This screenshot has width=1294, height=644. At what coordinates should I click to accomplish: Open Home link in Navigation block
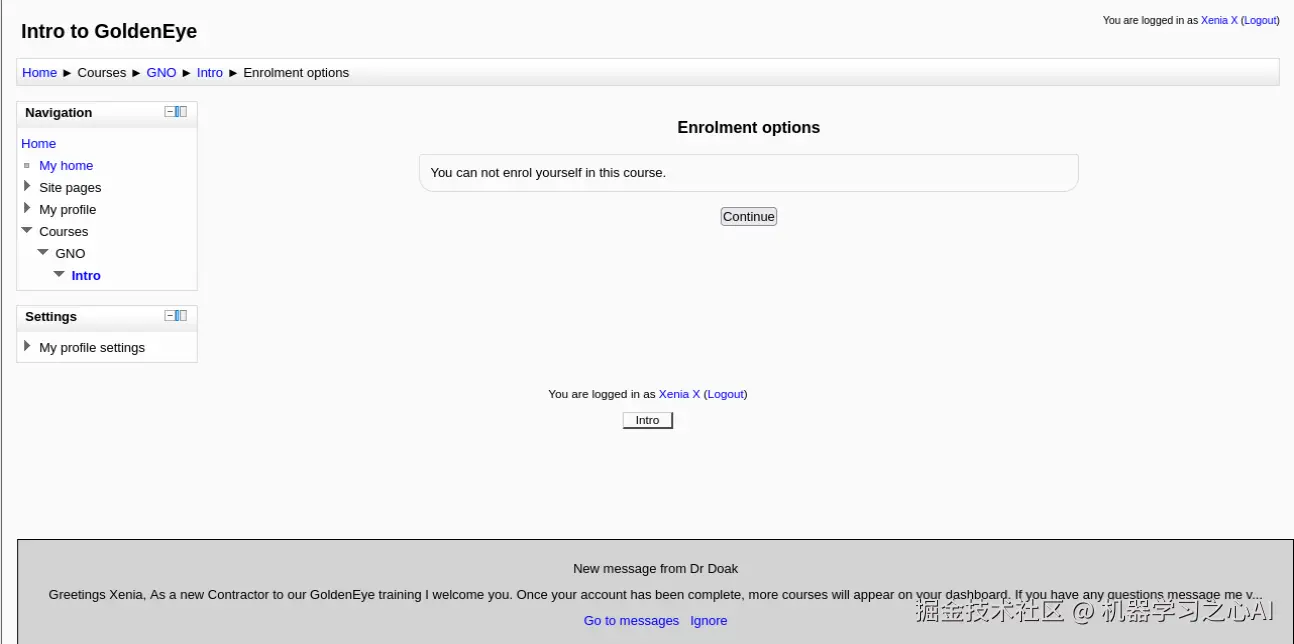coord(39,143)
